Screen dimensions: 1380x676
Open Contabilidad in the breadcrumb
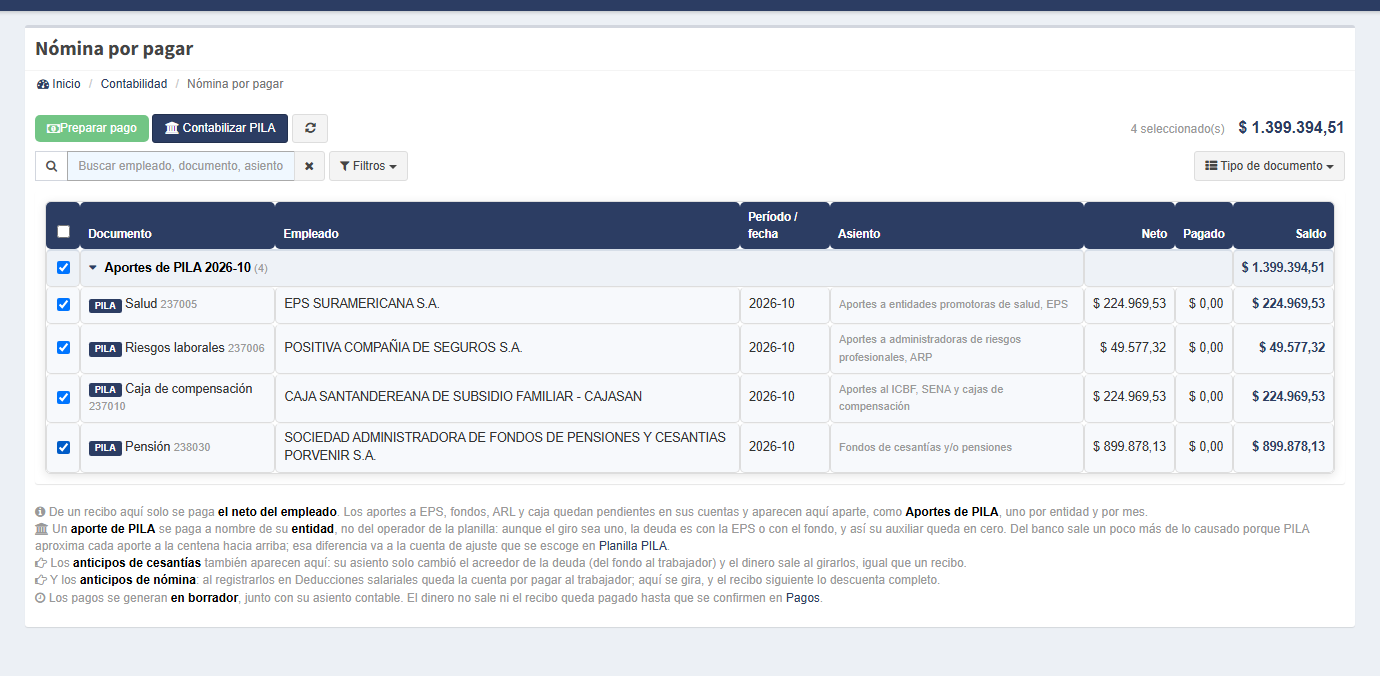pos(134,84)
